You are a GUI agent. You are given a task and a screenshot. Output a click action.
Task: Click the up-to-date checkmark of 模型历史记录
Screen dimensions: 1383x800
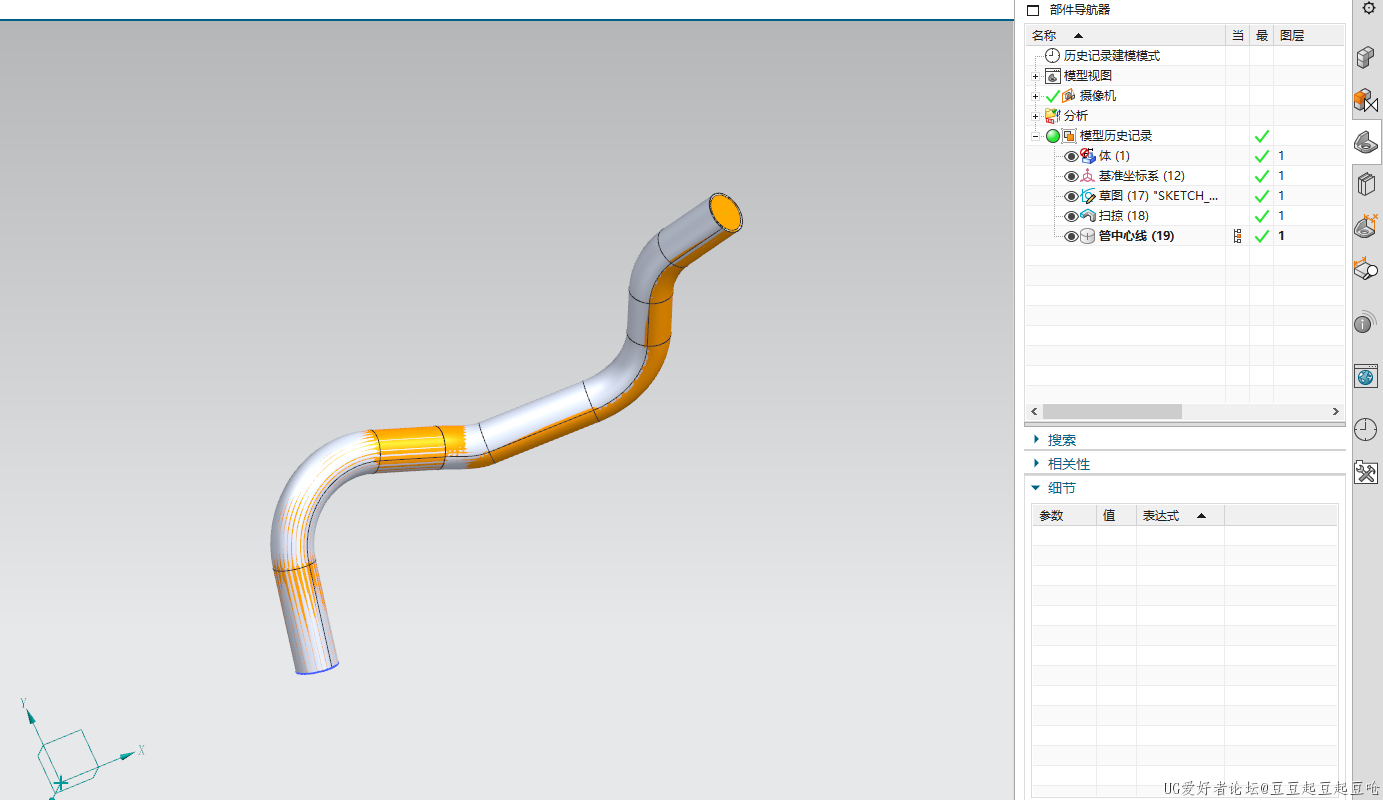(1262, 136)
